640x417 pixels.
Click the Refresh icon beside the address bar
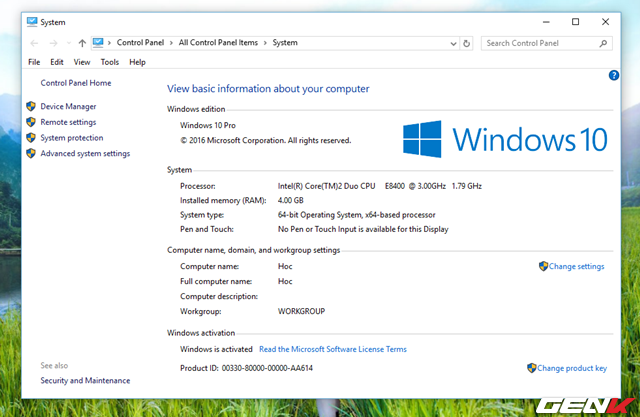[x=467, y=43]
